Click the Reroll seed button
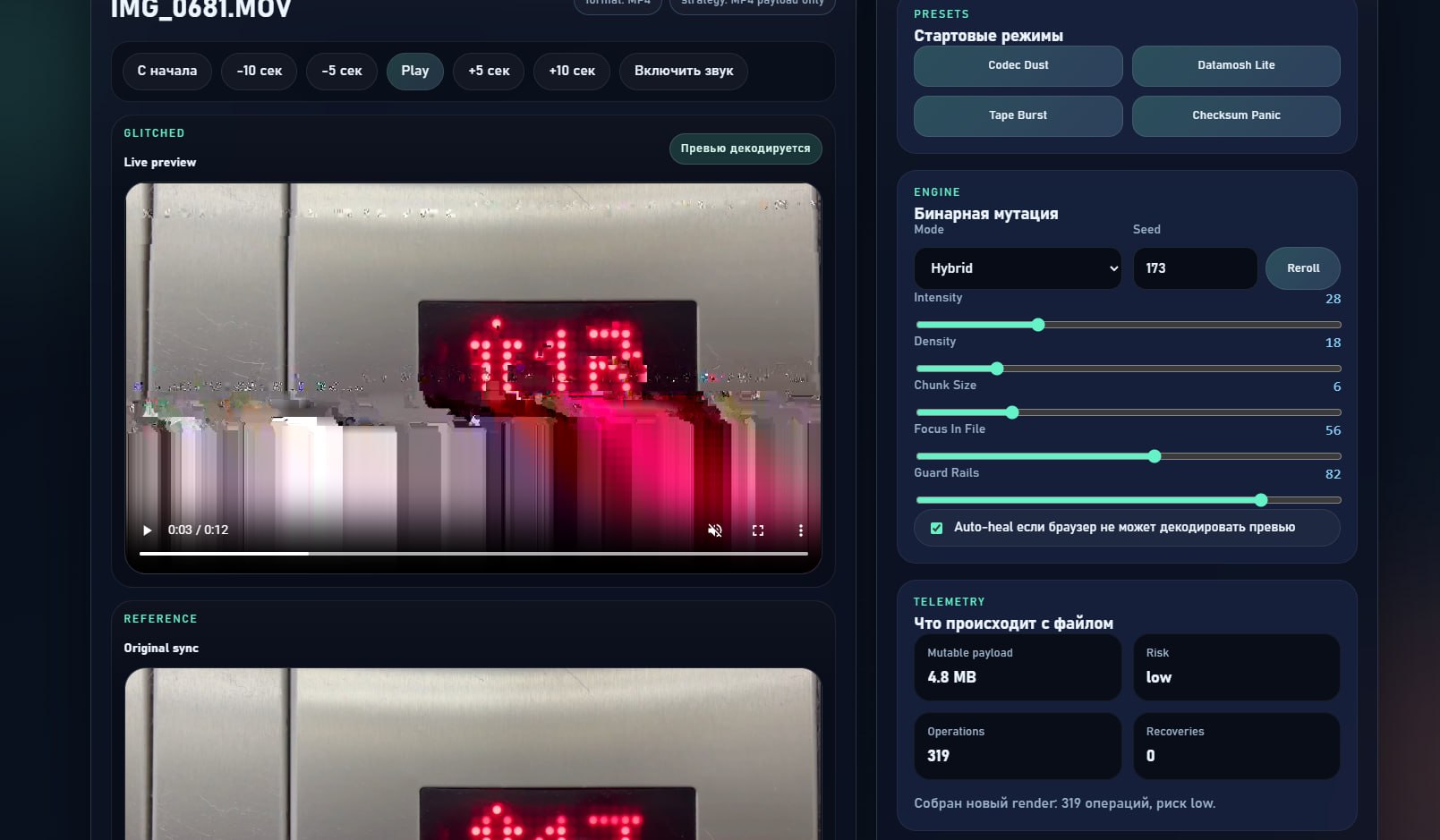 [x=1303, y=268]
